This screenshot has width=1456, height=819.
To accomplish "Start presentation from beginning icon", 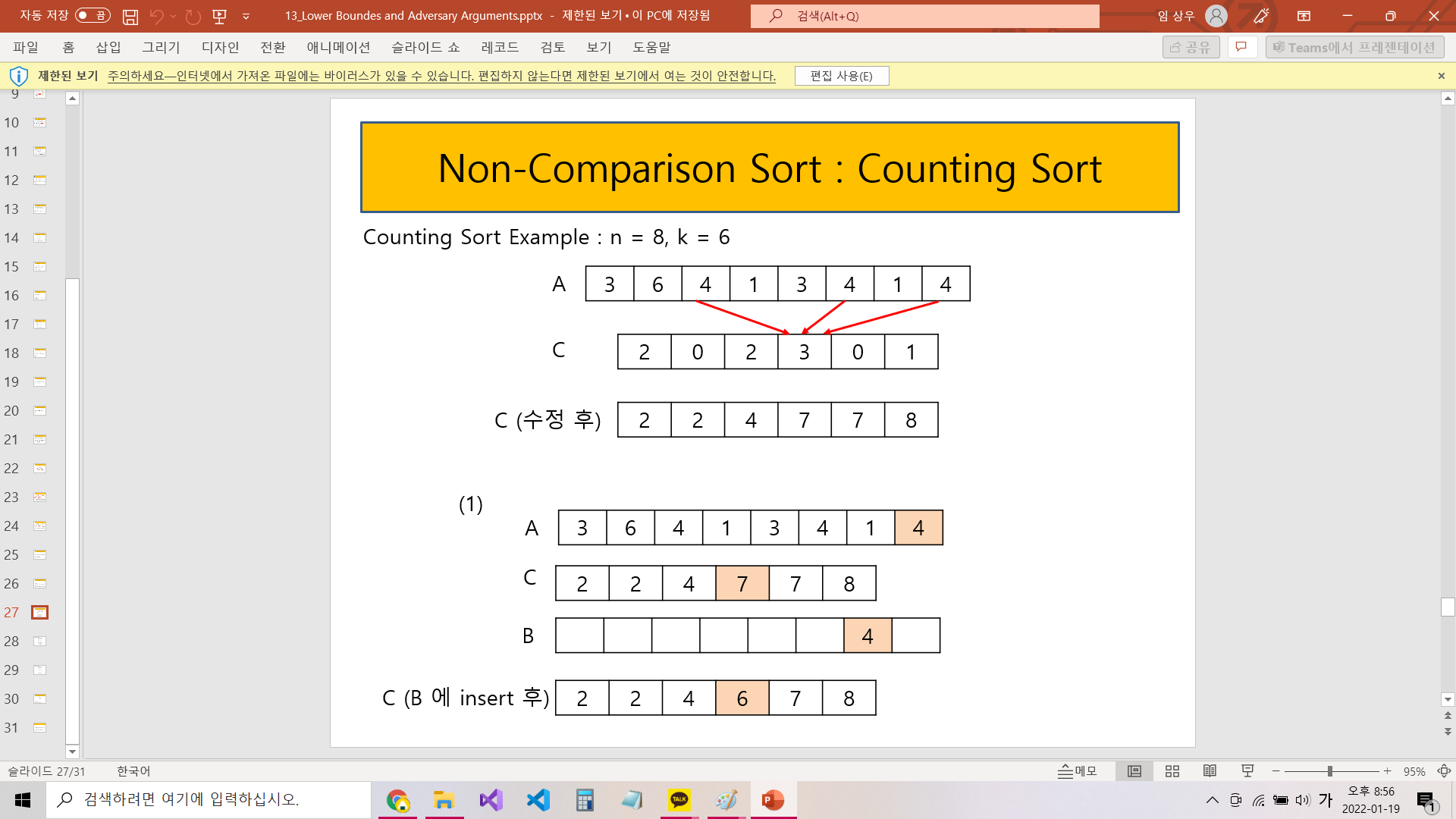I will [x=220, y=16].
